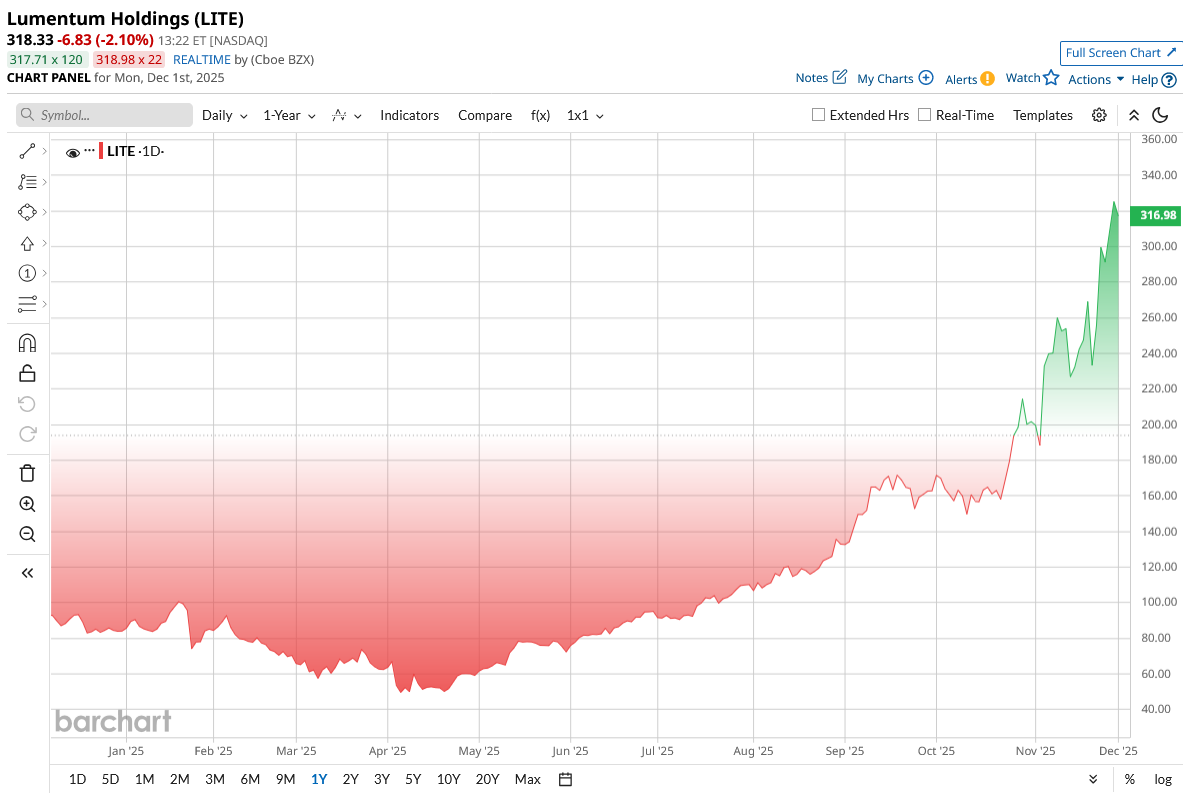Toggle the magnet snap mode

(27, 343)
